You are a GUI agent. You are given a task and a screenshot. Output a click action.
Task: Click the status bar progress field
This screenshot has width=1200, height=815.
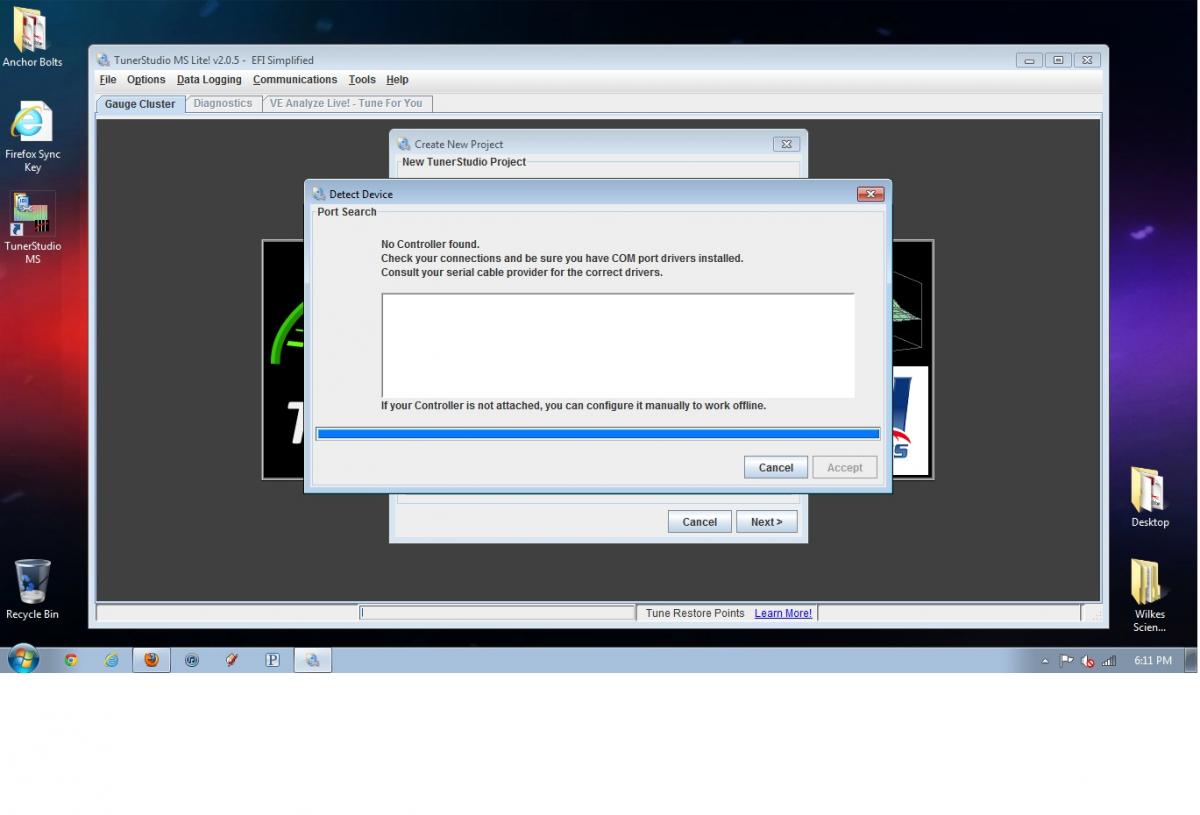tap(497, 613)
